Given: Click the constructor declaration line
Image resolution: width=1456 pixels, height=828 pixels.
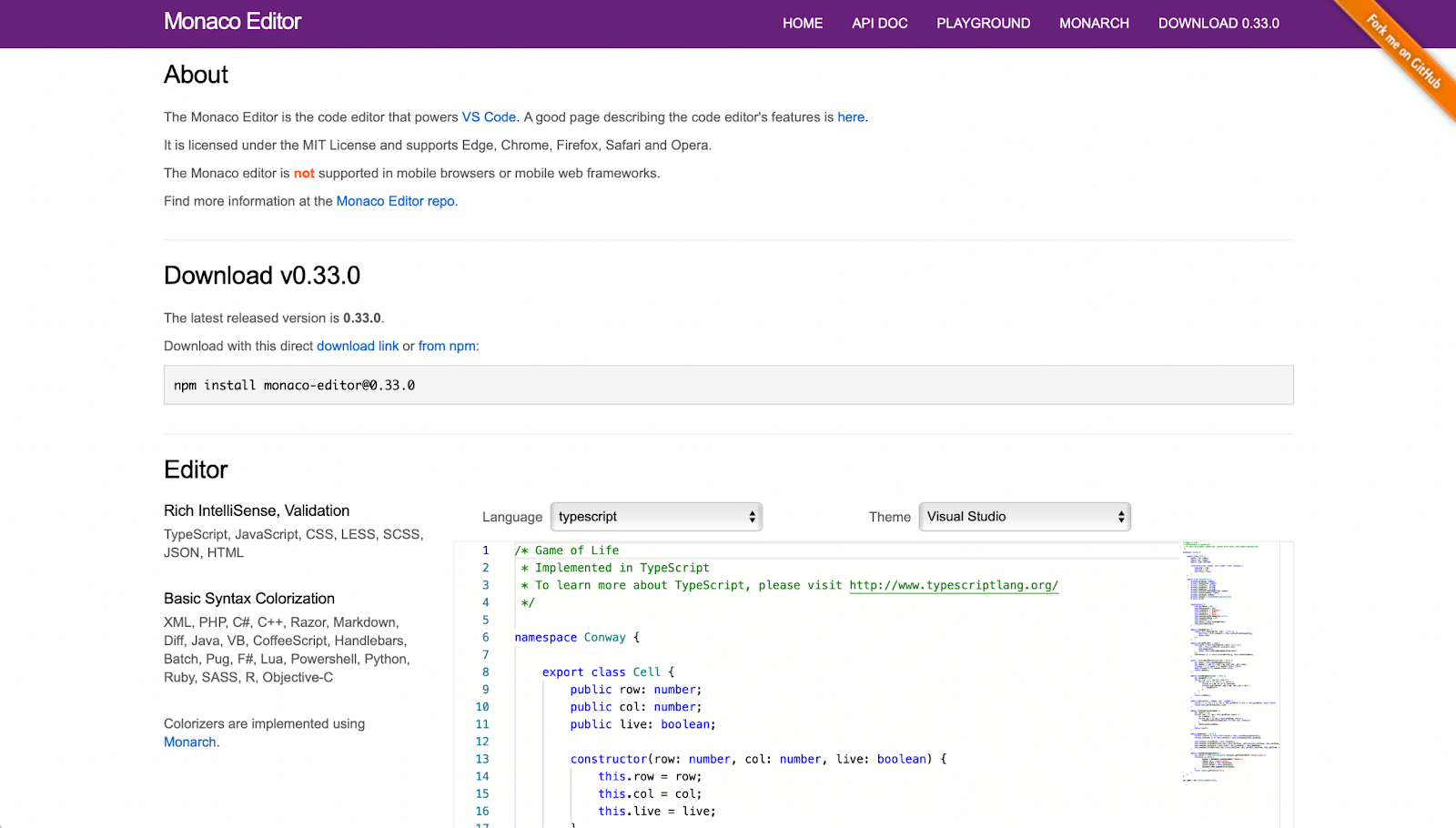Looking at the screenshot, I should tap(758, 759).
